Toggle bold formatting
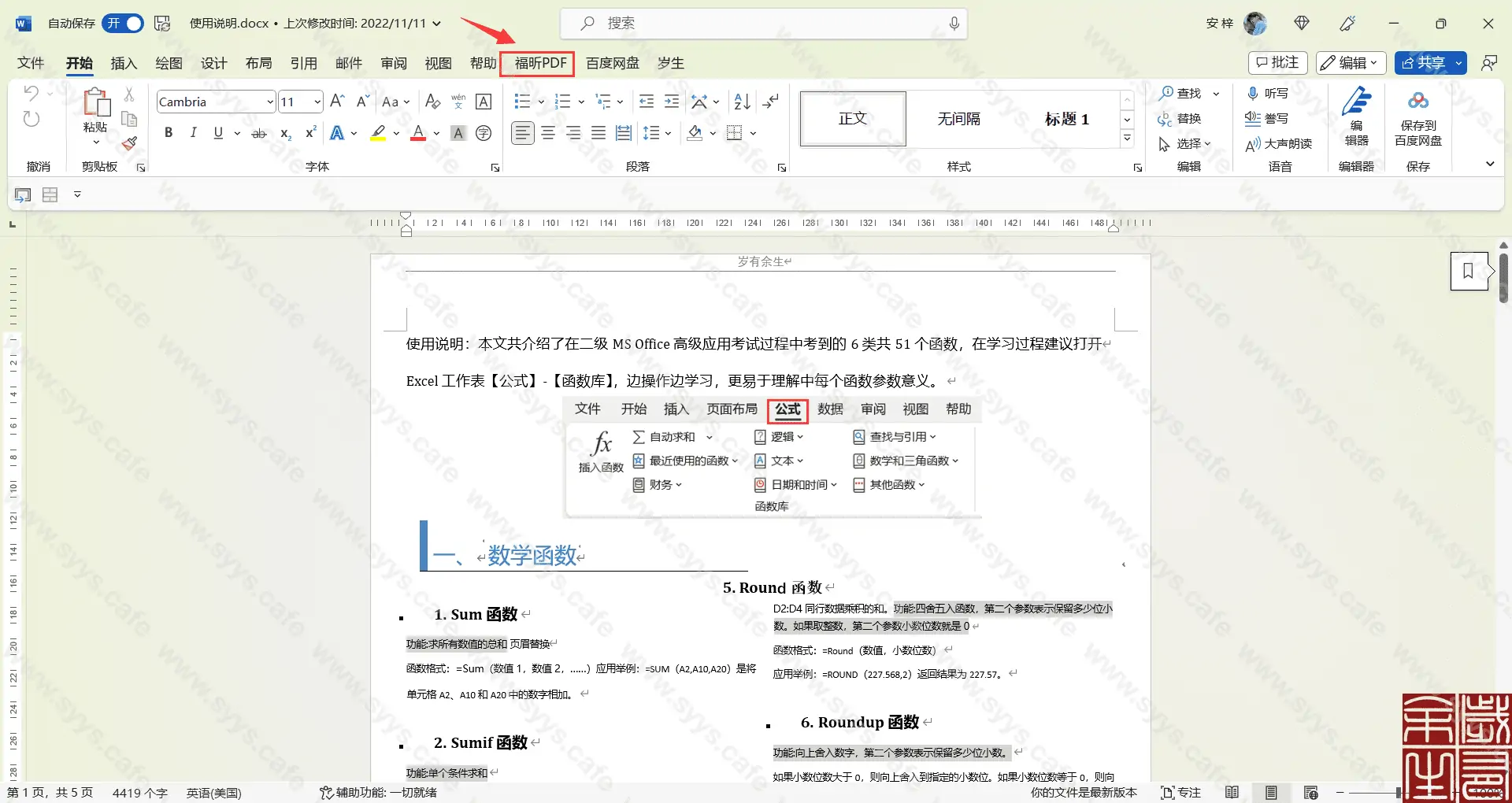The height and width of the screenshot is (803, 1512). point(167,132)
